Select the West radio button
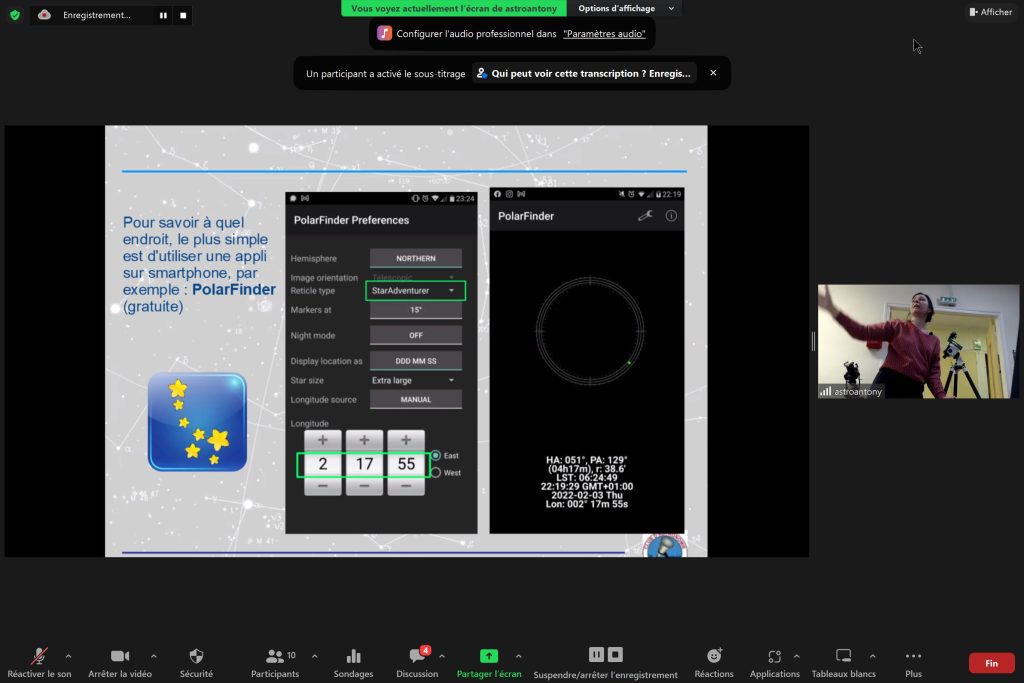1024x683 pixels. click(x=436, y=472)
